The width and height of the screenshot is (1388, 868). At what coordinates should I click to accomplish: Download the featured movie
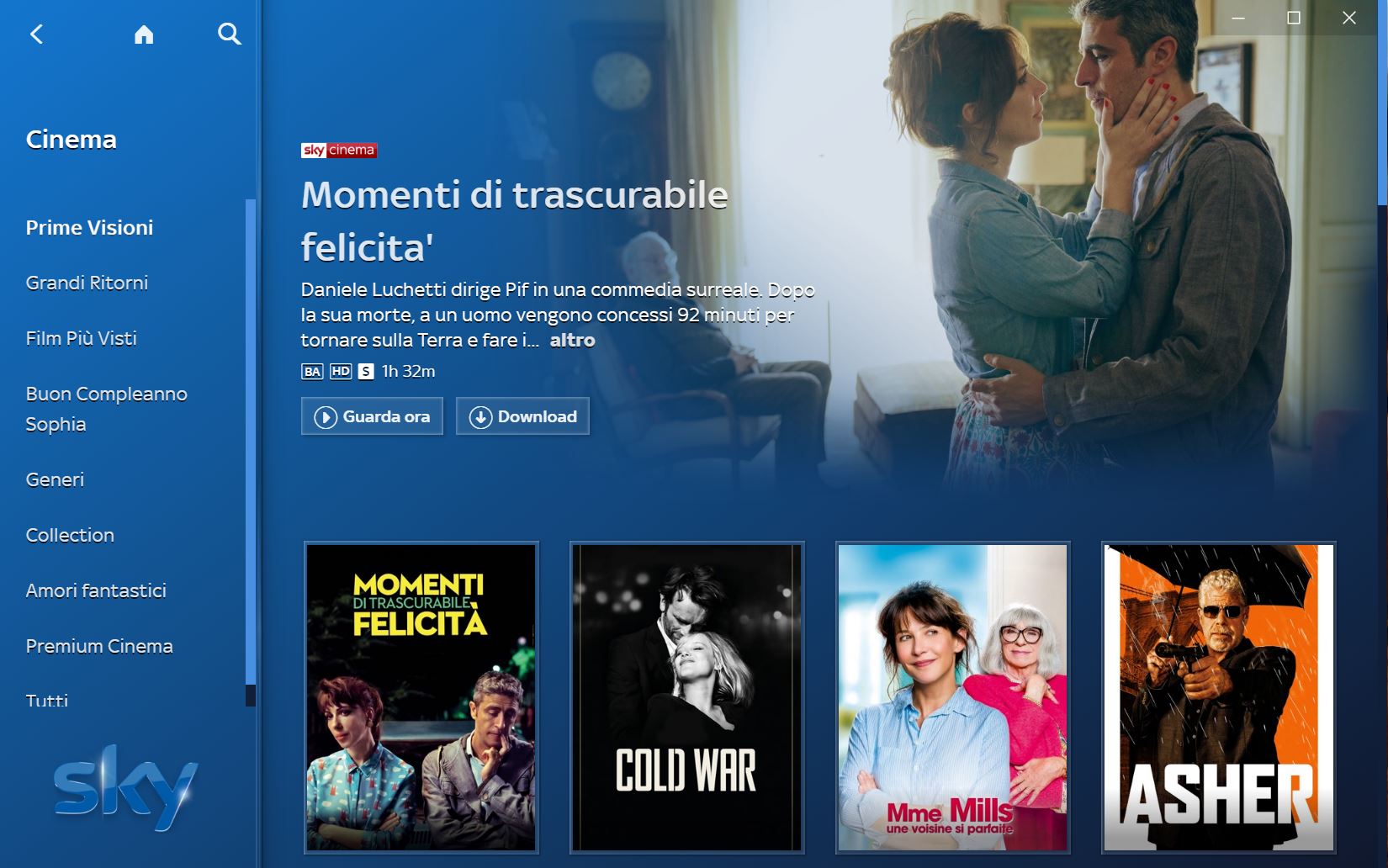point(522,416)
